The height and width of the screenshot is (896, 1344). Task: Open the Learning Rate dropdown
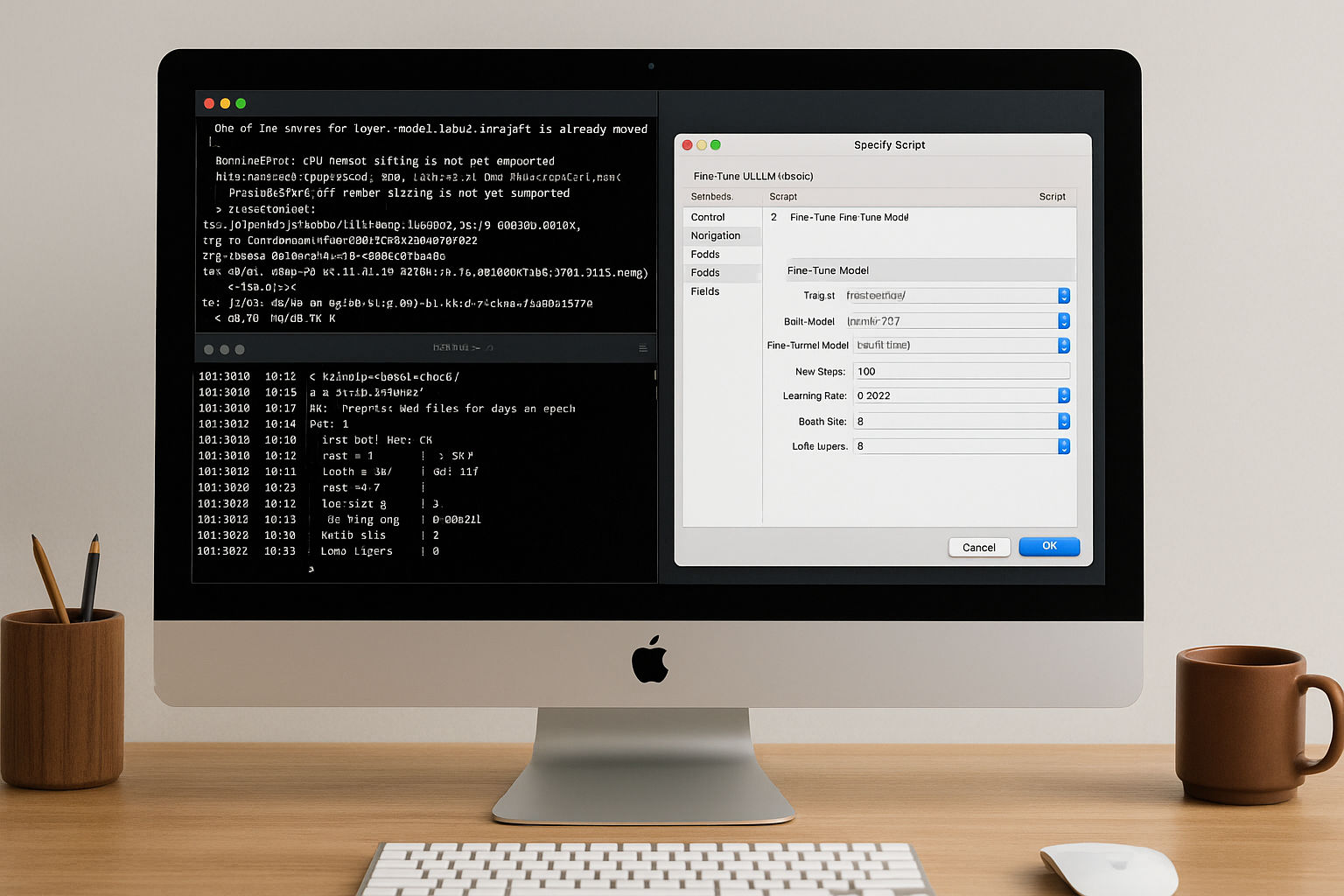(1064, 395)
